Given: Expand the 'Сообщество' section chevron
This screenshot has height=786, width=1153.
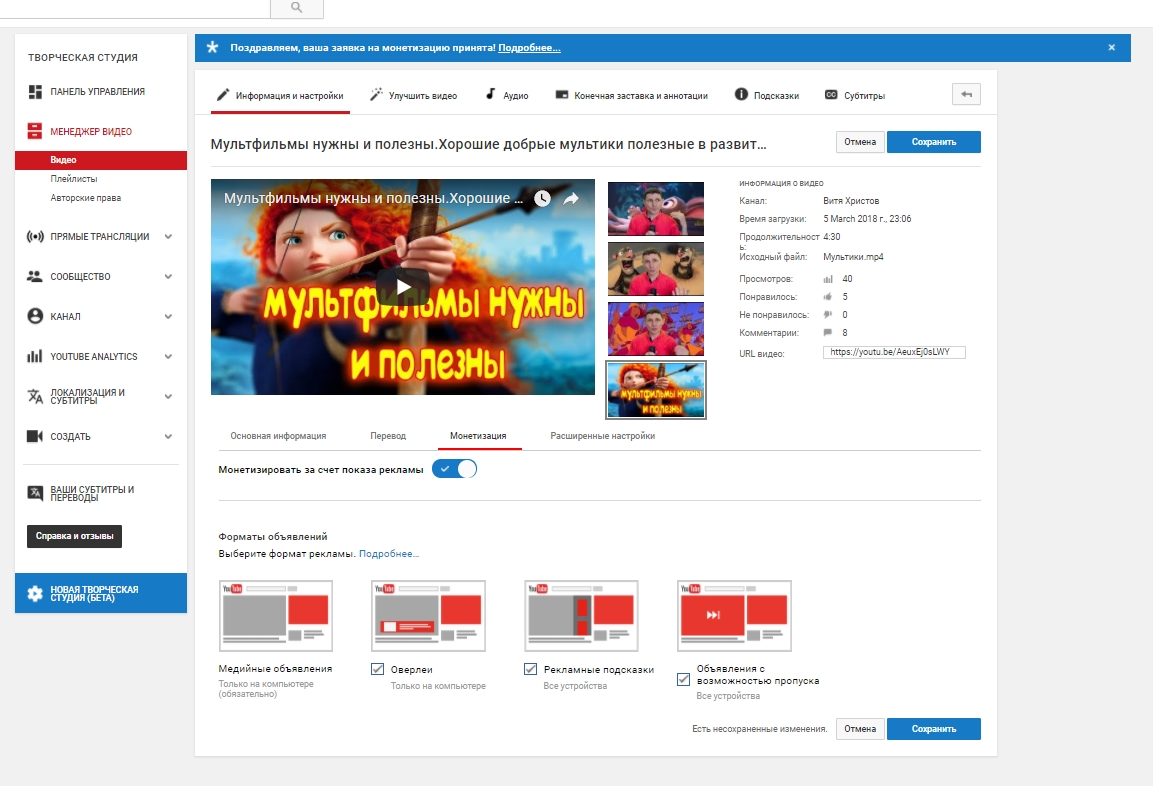Looking at the screenshot, I should click(x=168, y=276).
